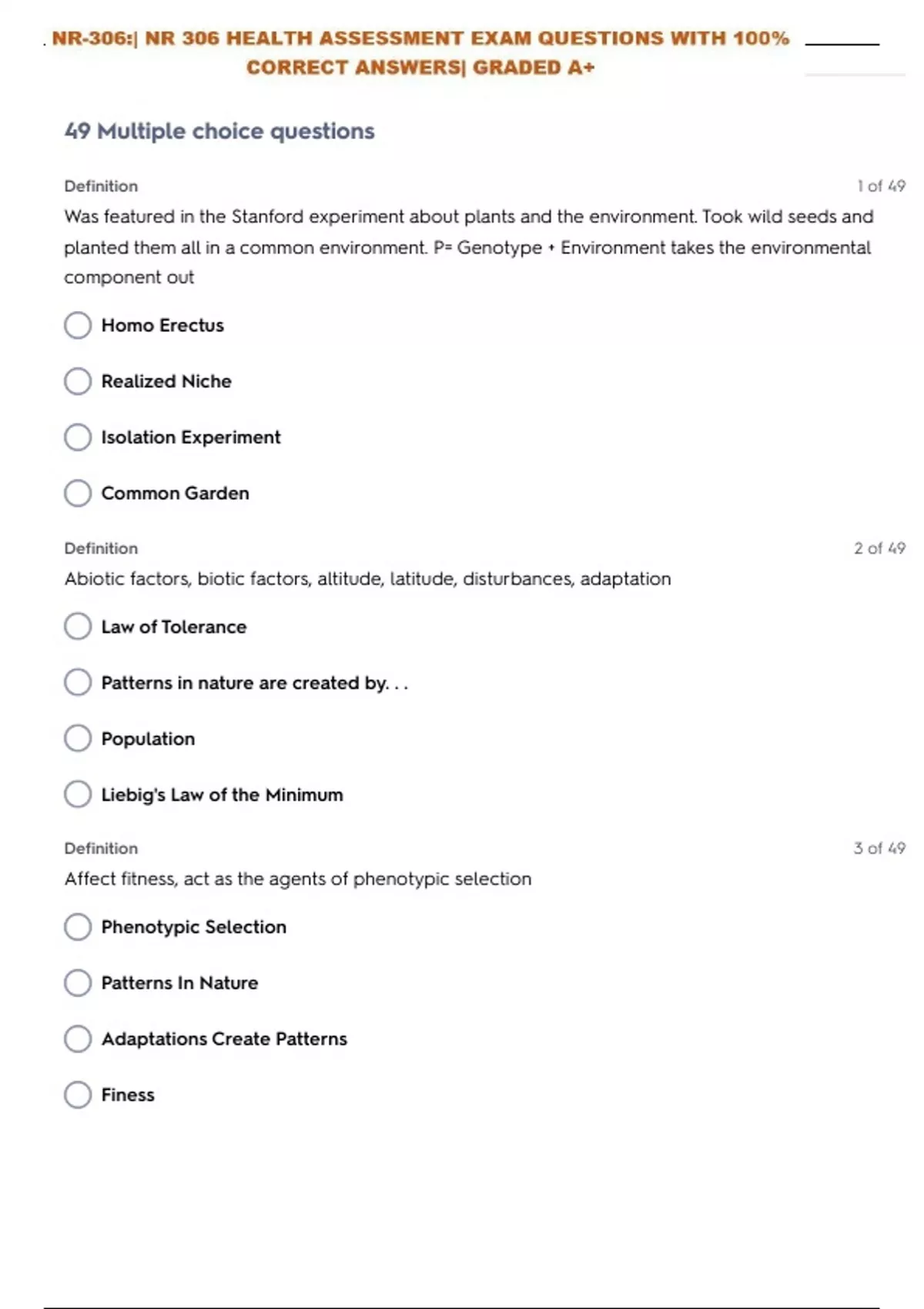Select Liebig's Law of the Minimum
This screenshot has height=1309, width=924.
pyautogui.click(x=78, y=794)
